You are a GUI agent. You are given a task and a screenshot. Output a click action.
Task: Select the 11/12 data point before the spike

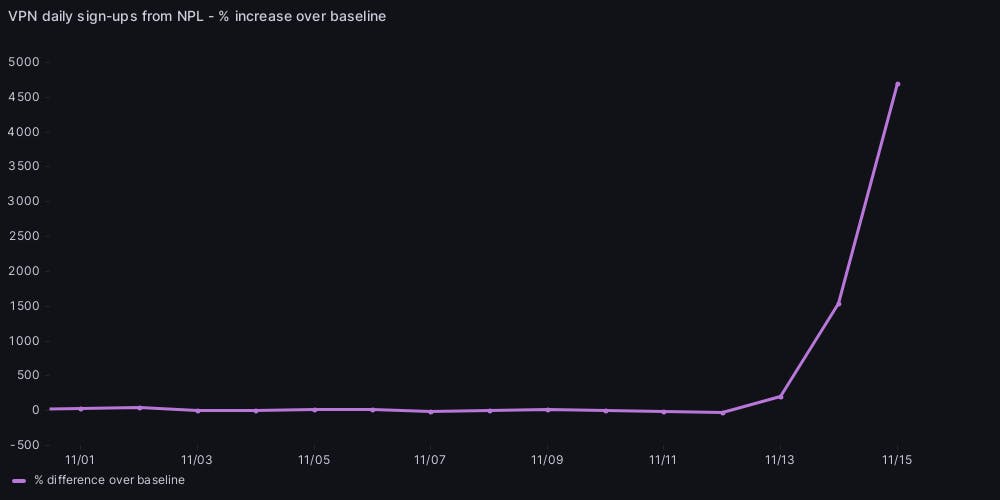pyautogui.click(x=722, y=412)
